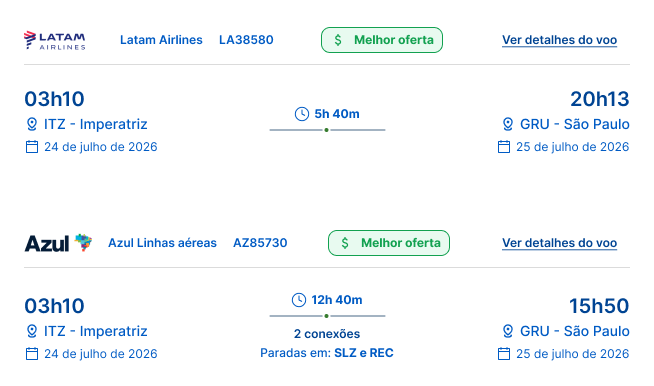This screenshot has height=386, width=654.
Task: Click location pin icon next to GRU on LATAM flight
Action: [508, 124]
